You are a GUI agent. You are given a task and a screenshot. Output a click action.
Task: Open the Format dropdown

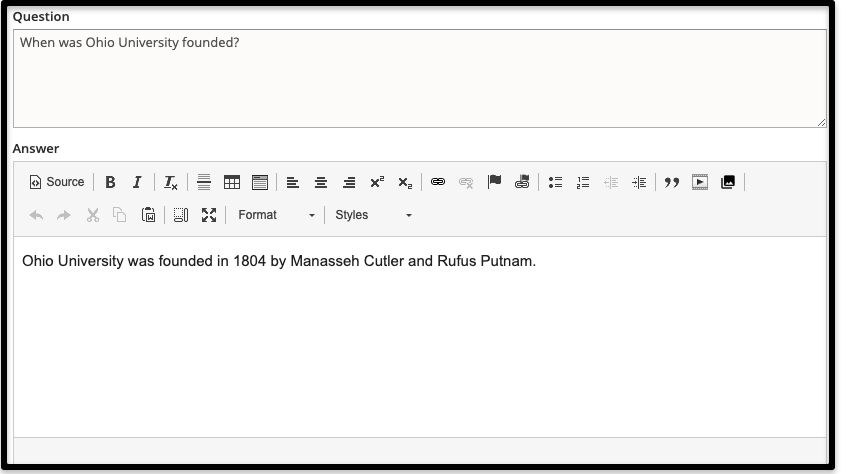(x=276, y=215)
